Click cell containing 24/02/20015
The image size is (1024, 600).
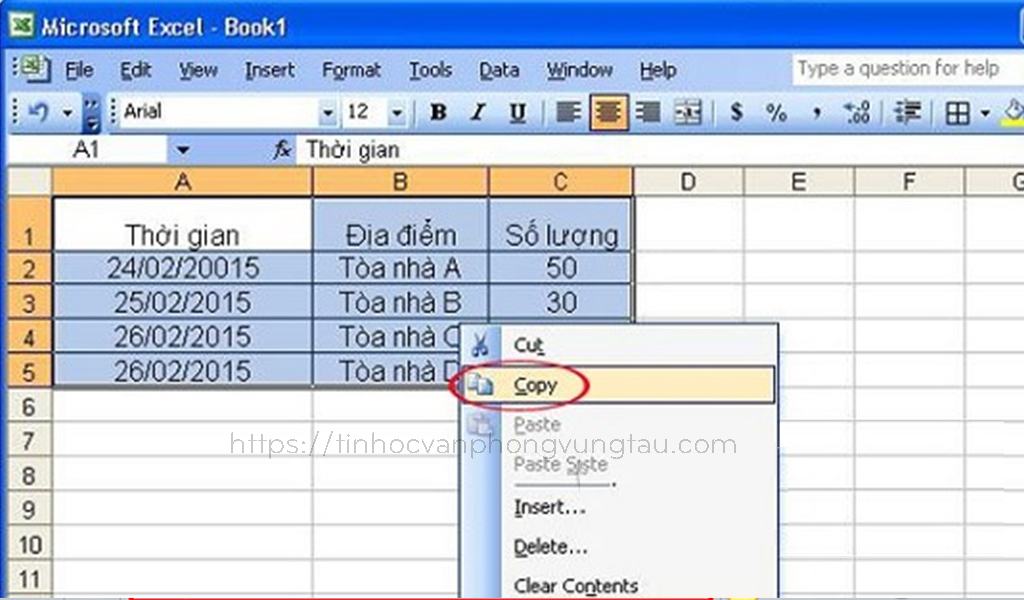pos(182,268)
